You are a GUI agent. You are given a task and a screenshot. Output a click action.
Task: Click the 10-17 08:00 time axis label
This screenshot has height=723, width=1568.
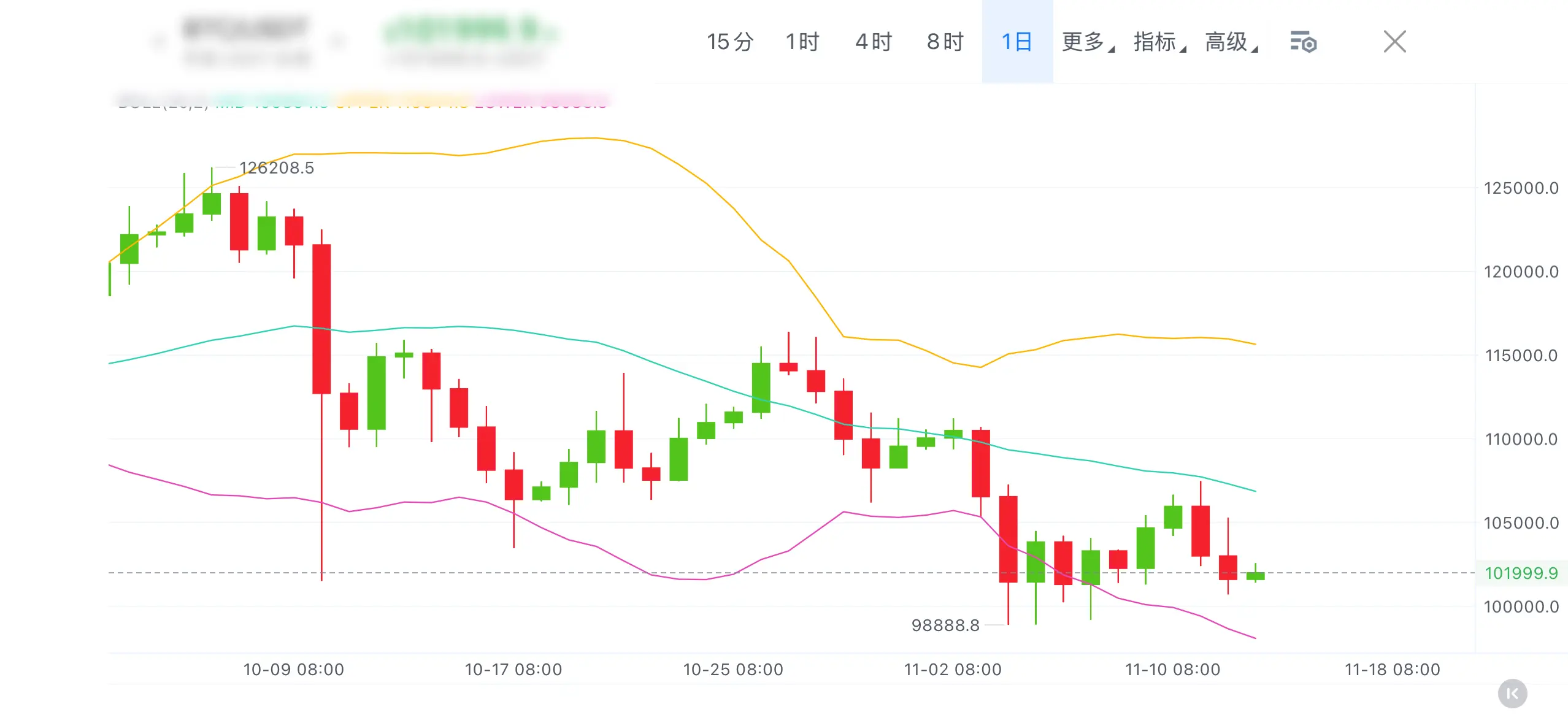pos(513,669)
